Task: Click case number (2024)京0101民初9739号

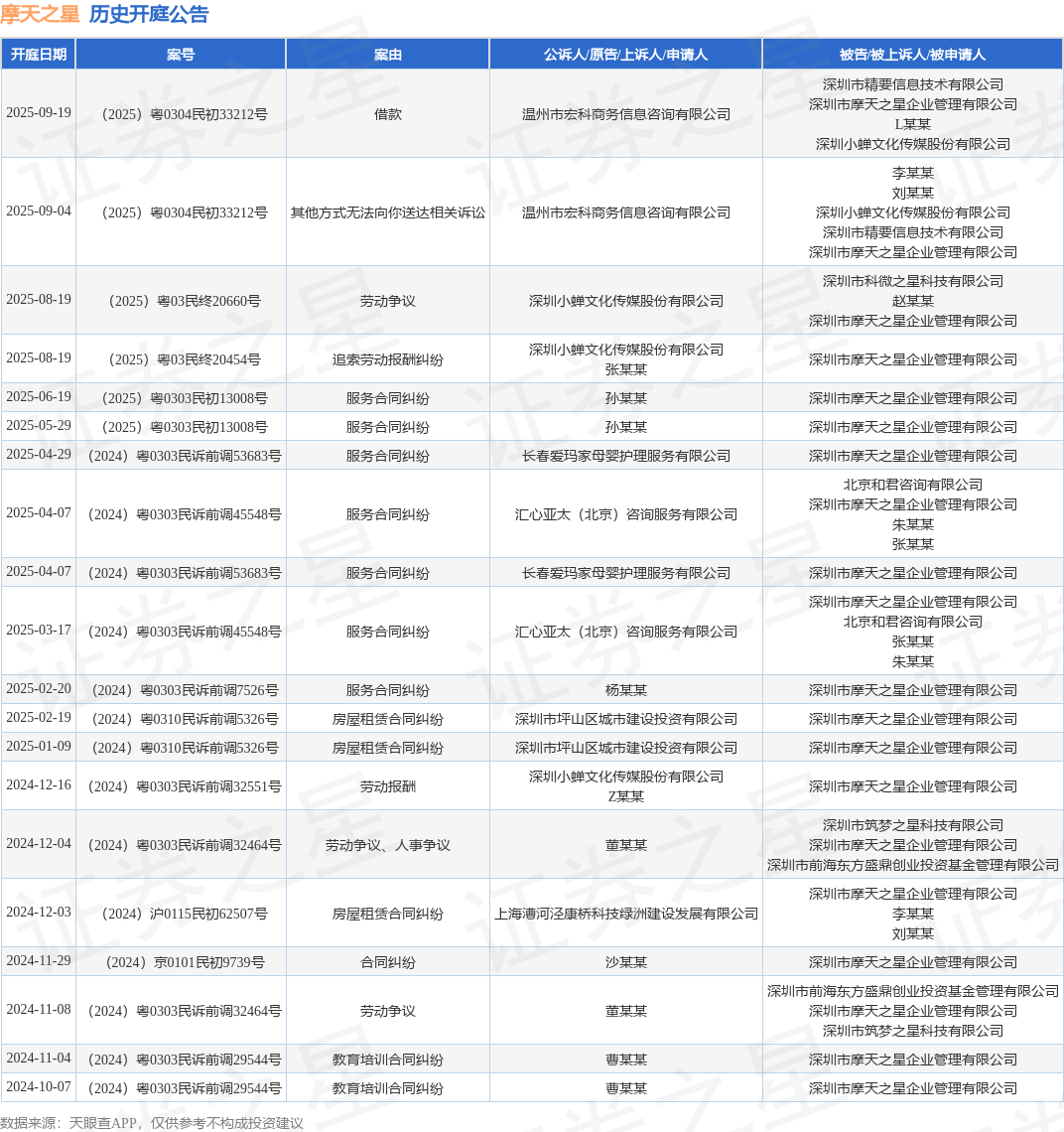Action: point(185,962)
